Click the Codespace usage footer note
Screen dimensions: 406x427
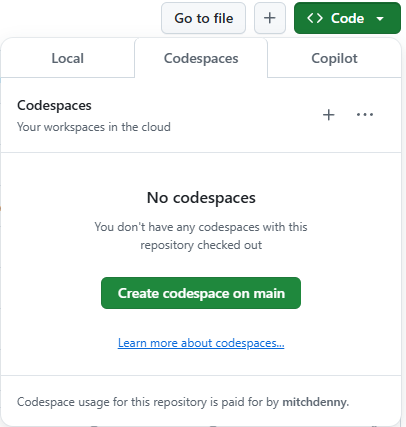(x=183, y=402)
